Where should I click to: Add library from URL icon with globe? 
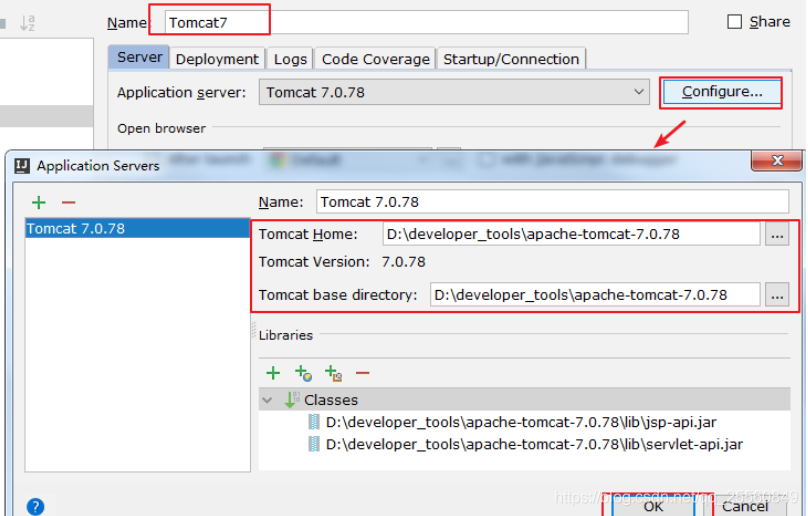304,373
